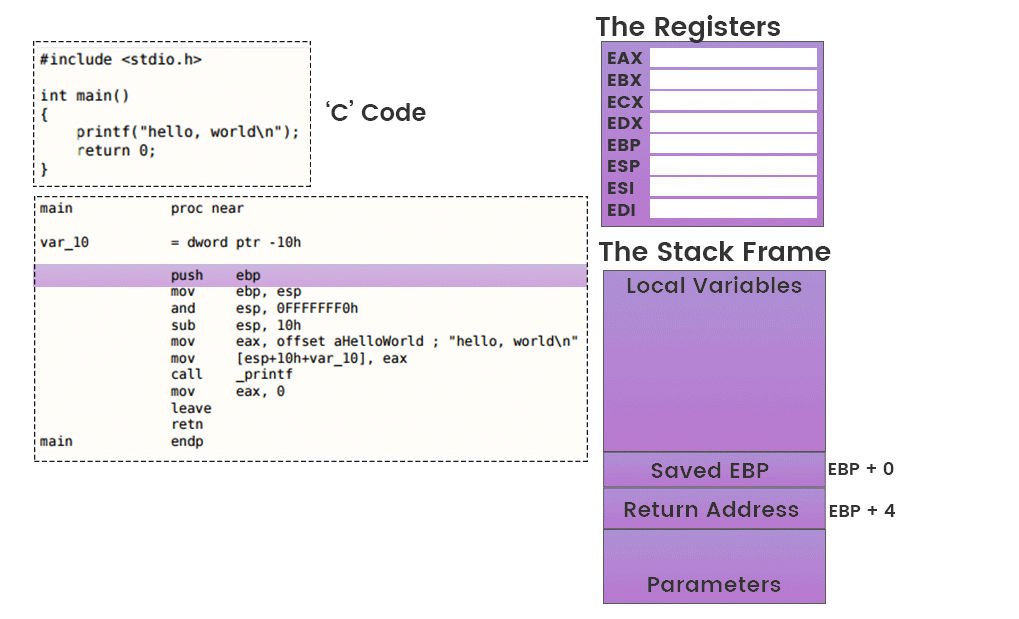Click the Return Address stack block
The image size is (1019, 619).
714,510
